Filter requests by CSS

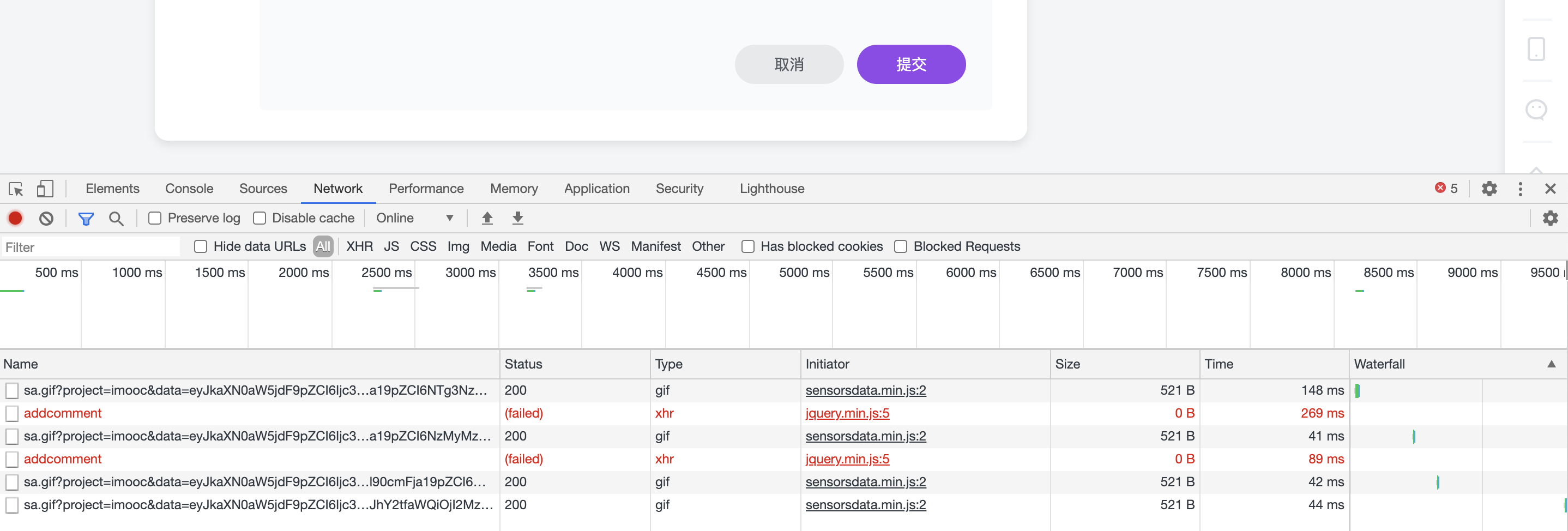423,246
